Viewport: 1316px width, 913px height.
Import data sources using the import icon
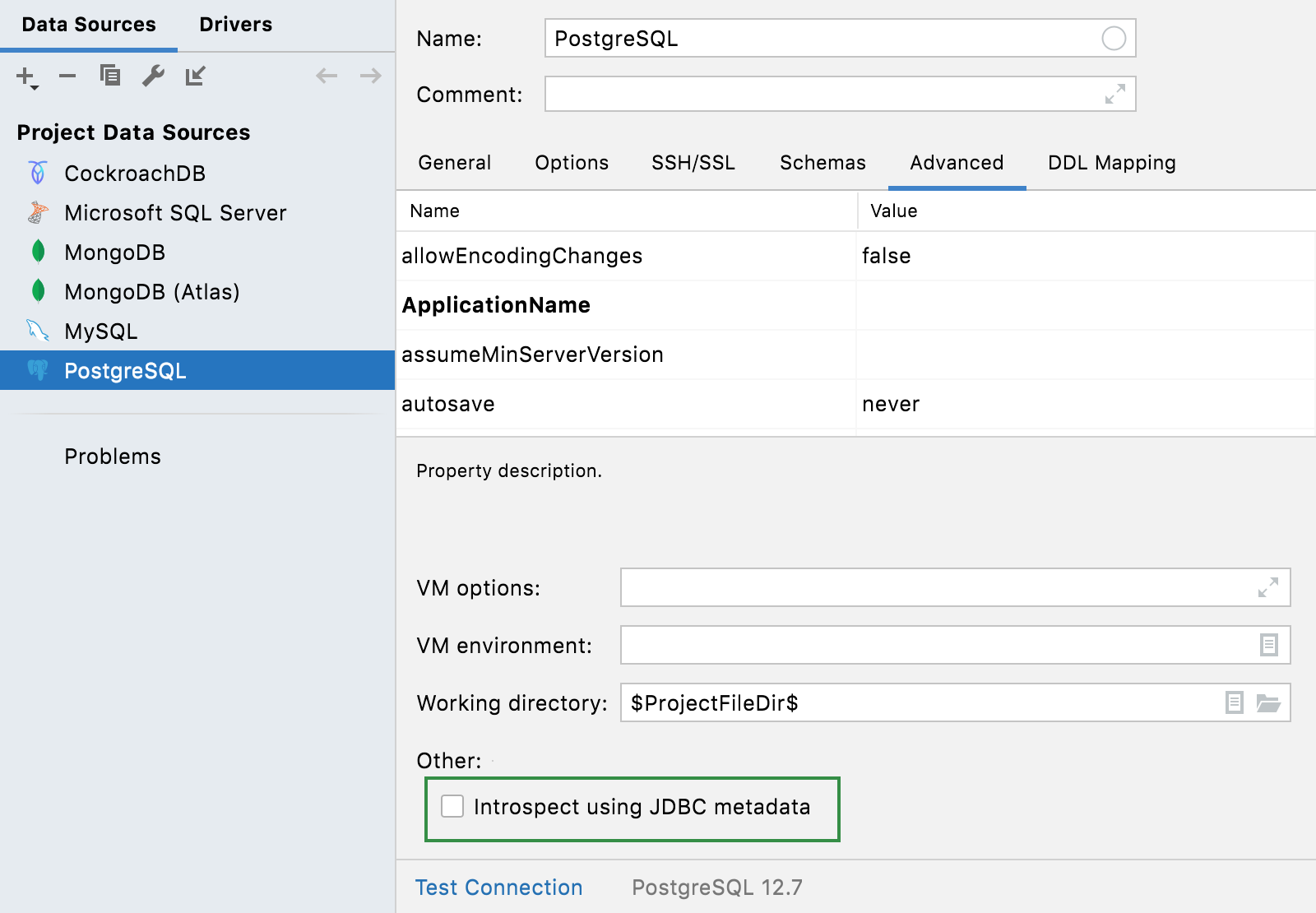196,76
